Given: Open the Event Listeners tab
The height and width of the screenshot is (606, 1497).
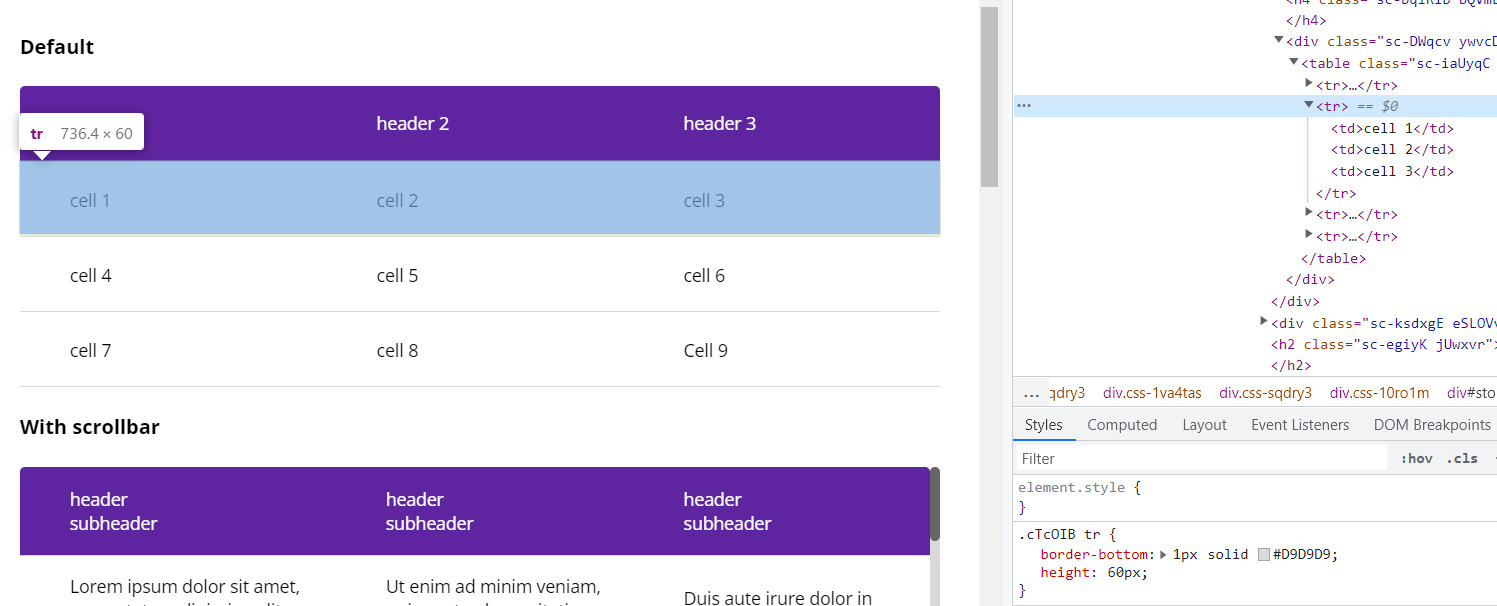Looking at the screenshot, I should (x=1300, y=425).
